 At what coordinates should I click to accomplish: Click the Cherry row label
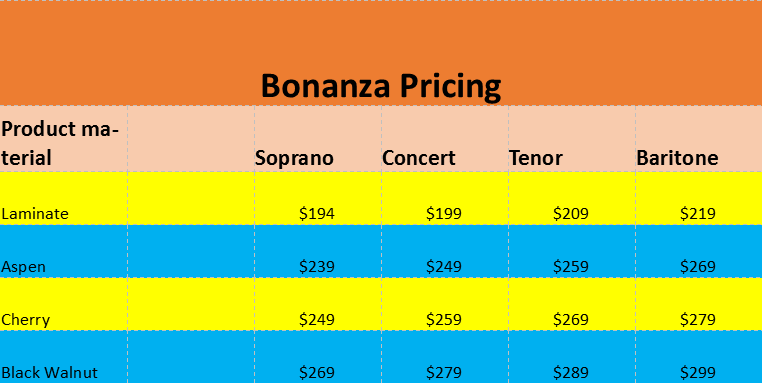pyautogui.click(x=64, y=304)
